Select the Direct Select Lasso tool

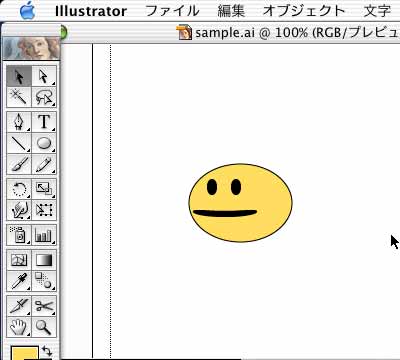pyautogui.click(x=44, y=97)
